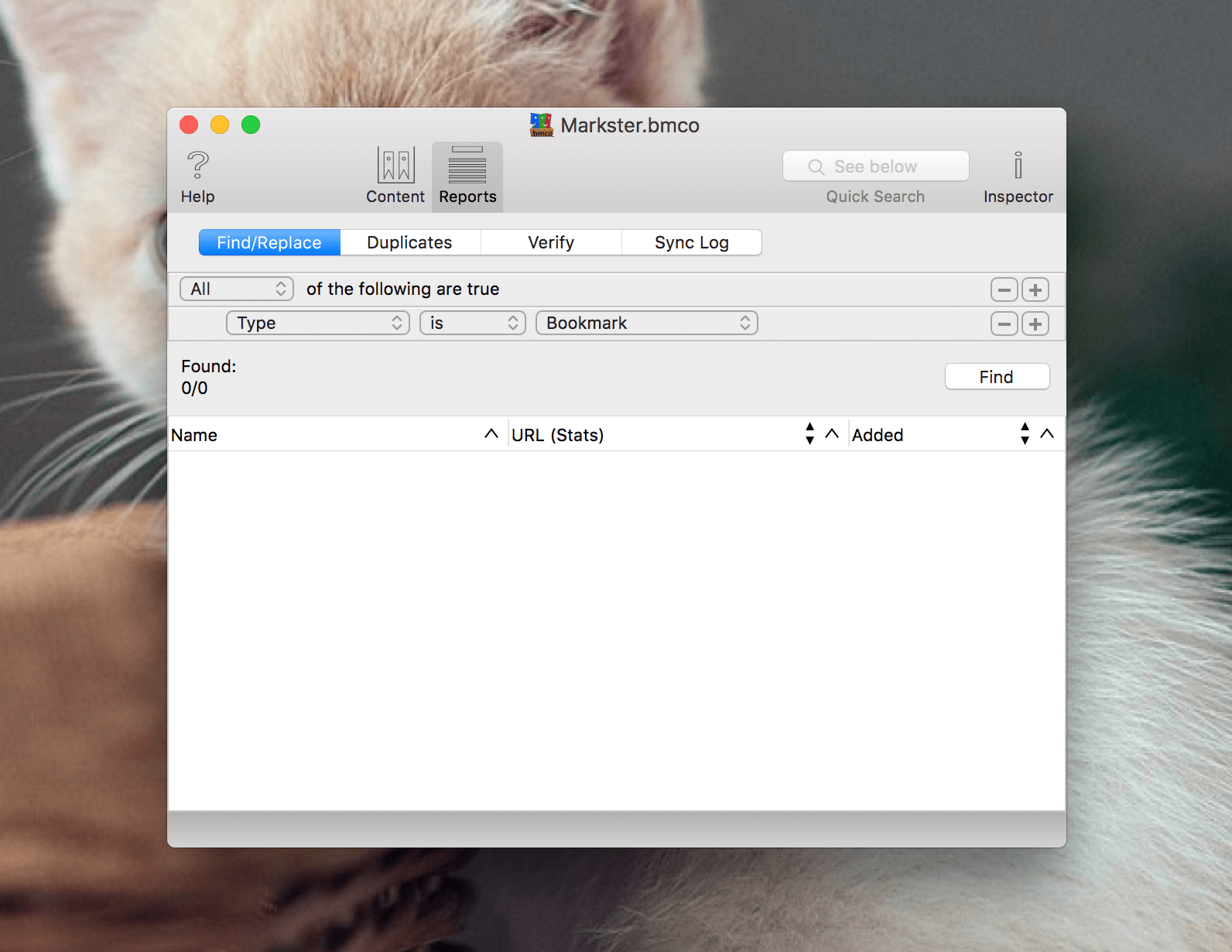Select the Reports toolbar icon
The width and height of the screenshot is (1232, 952).
[467, 177]
